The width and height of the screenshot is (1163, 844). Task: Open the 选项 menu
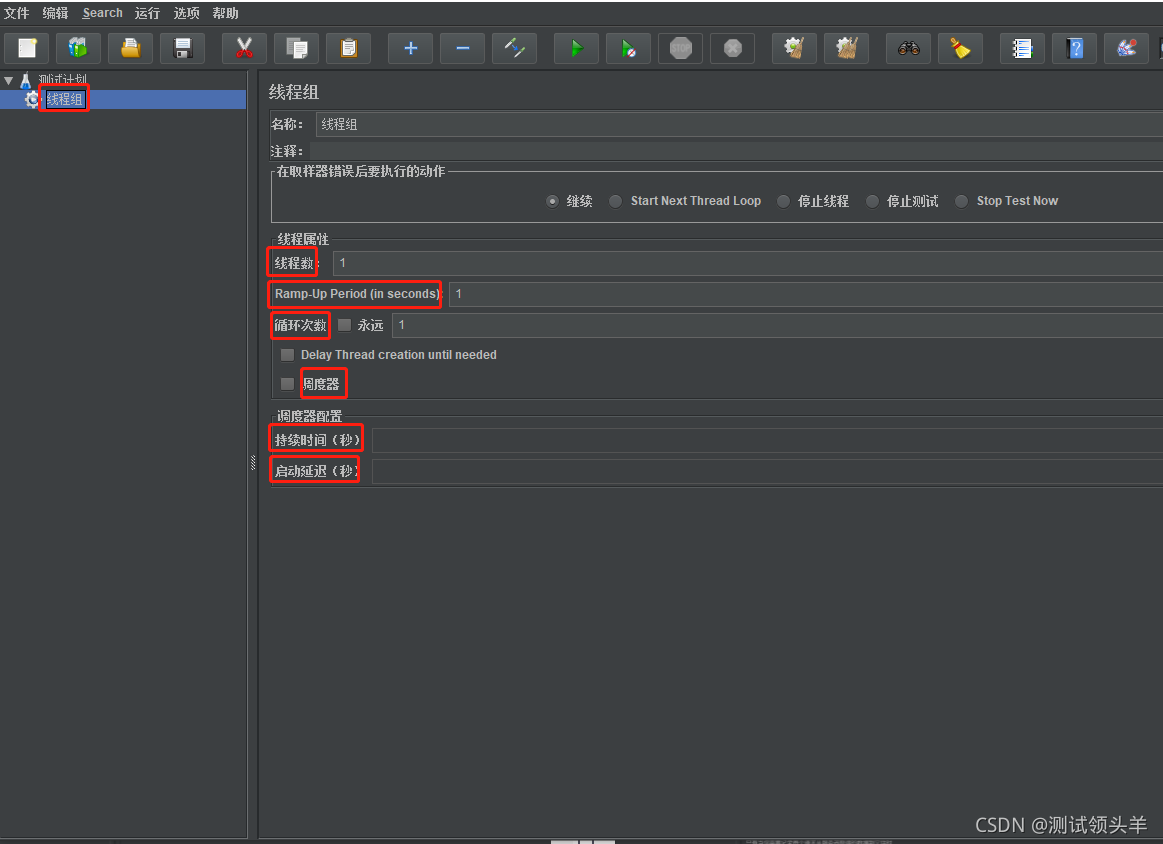[x=186, y=13]
